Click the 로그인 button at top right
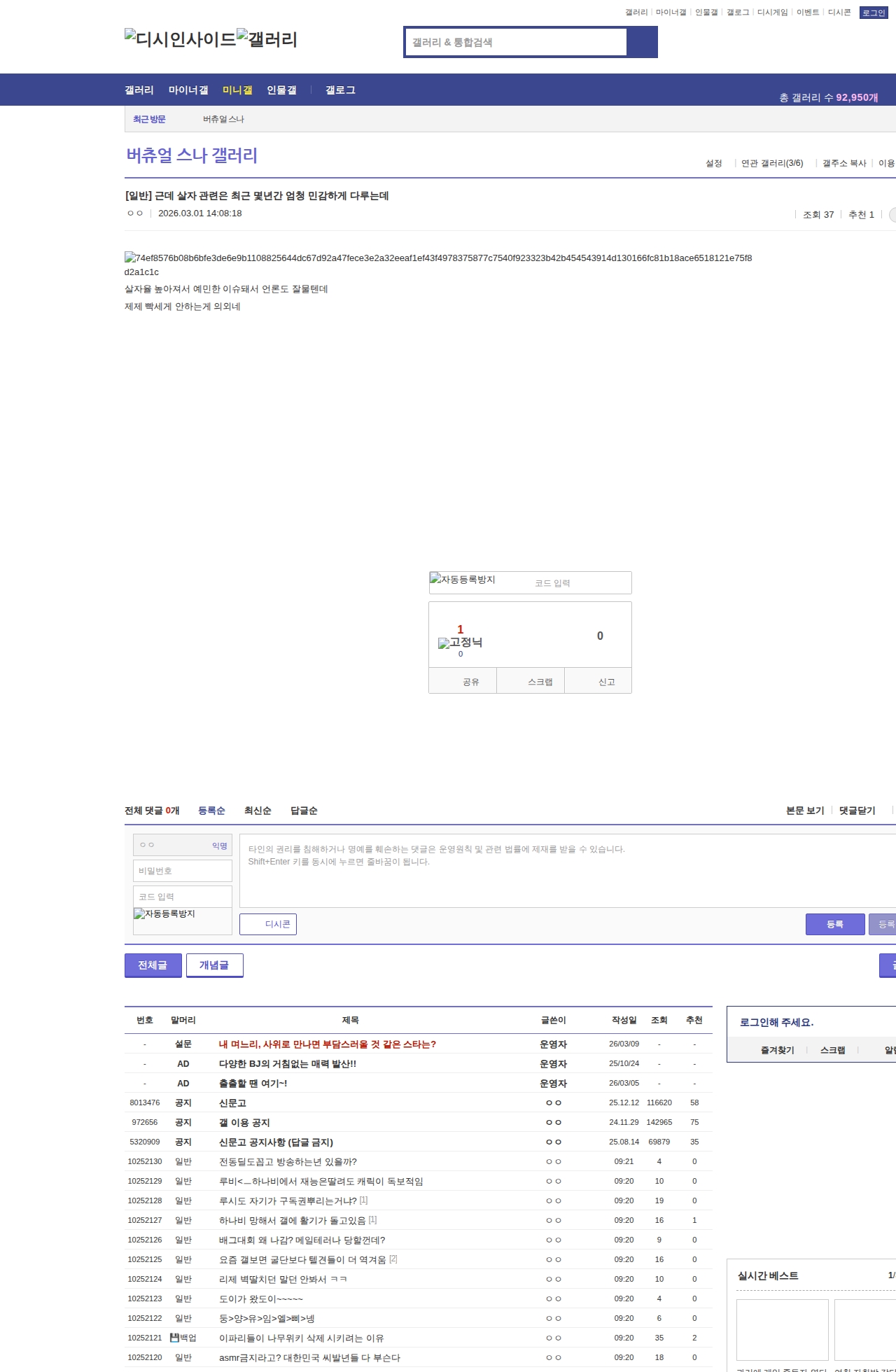 click(x=874, y=13)
